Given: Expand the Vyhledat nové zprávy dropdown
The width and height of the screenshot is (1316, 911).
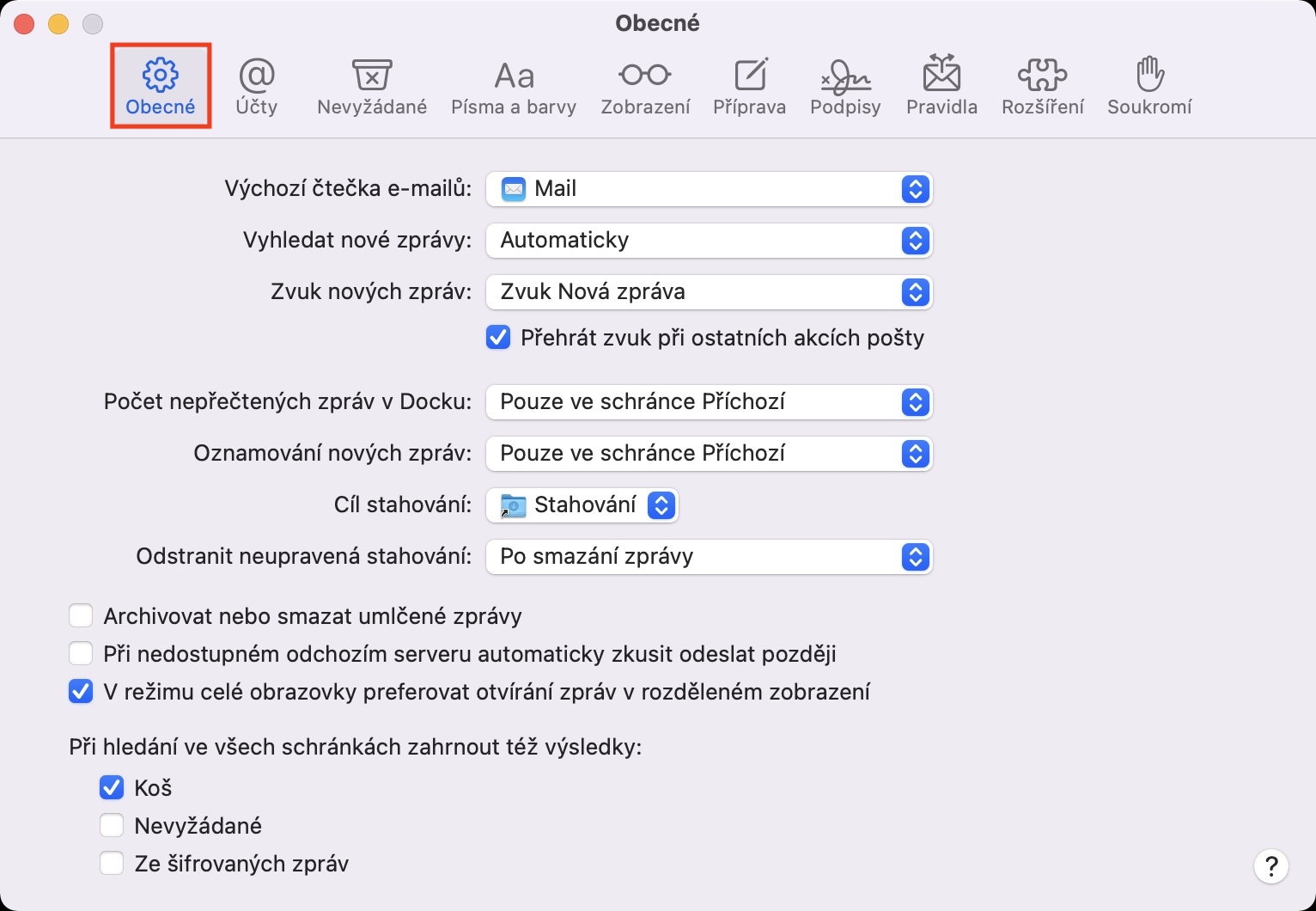Looking at the screenshot, I should coord(709,241).
